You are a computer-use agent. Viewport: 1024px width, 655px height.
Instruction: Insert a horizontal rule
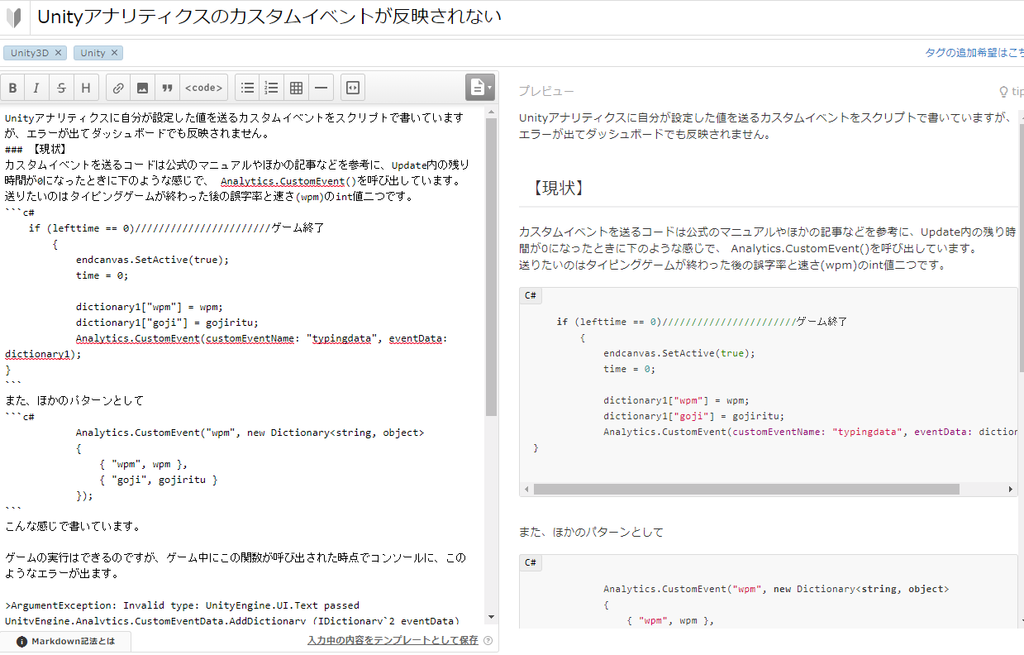(x=321, y=88)
